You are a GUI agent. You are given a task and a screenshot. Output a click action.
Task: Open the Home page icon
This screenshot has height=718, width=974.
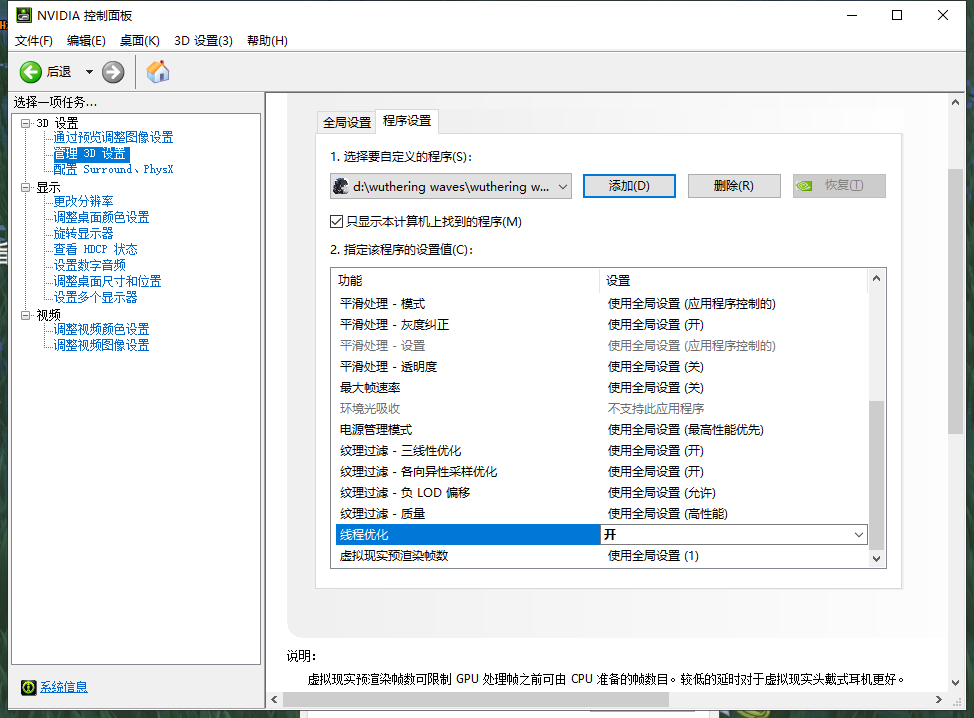coord(158,71)
